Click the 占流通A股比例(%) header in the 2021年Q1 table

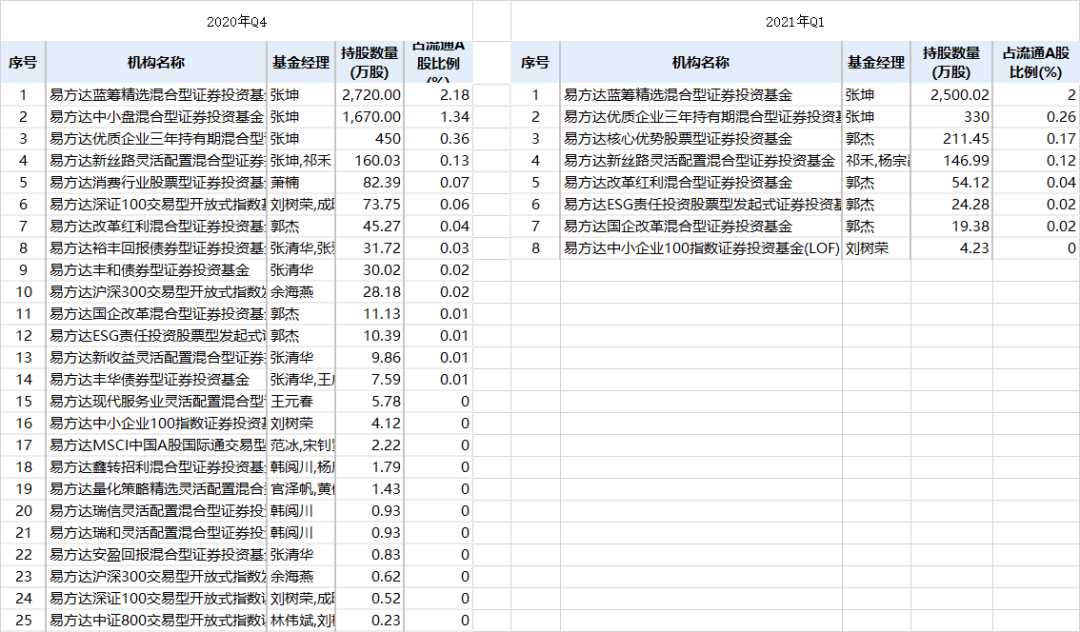[1036, 63]
